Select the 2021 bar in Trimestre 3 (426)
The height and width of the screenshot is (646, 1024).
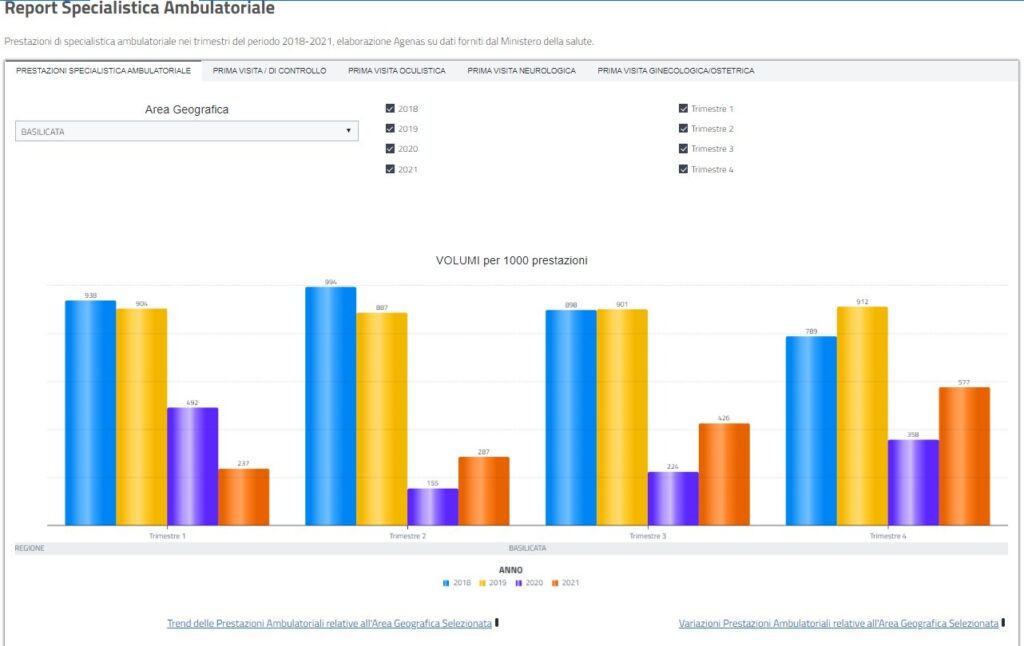pos(724,474)
